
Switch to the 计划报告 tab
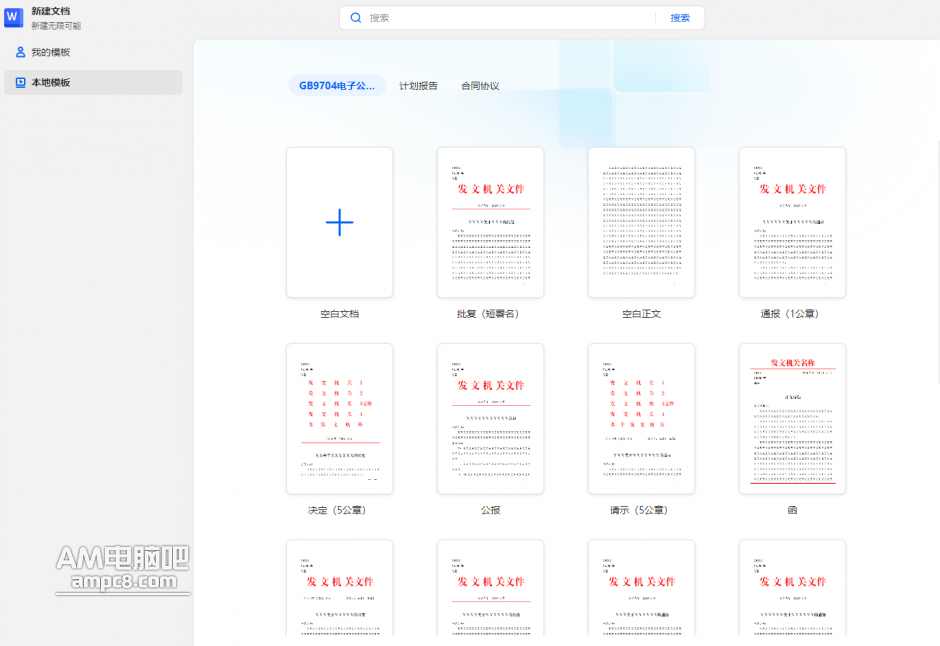pyautogui.click(x=418, y=86)
